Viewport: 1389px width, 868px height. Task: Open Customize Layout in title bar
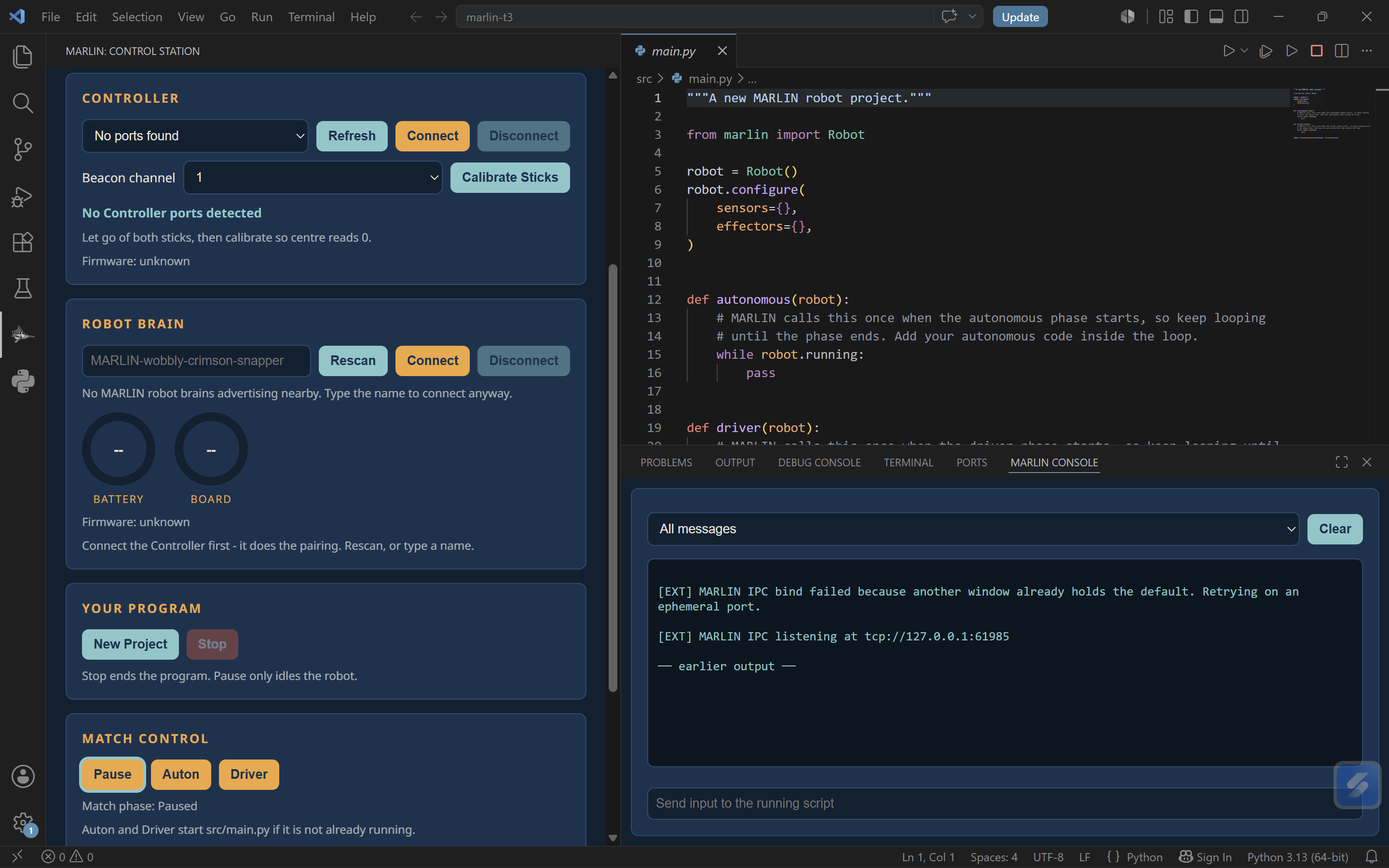pyautogui.click(x=1166, y=17)
